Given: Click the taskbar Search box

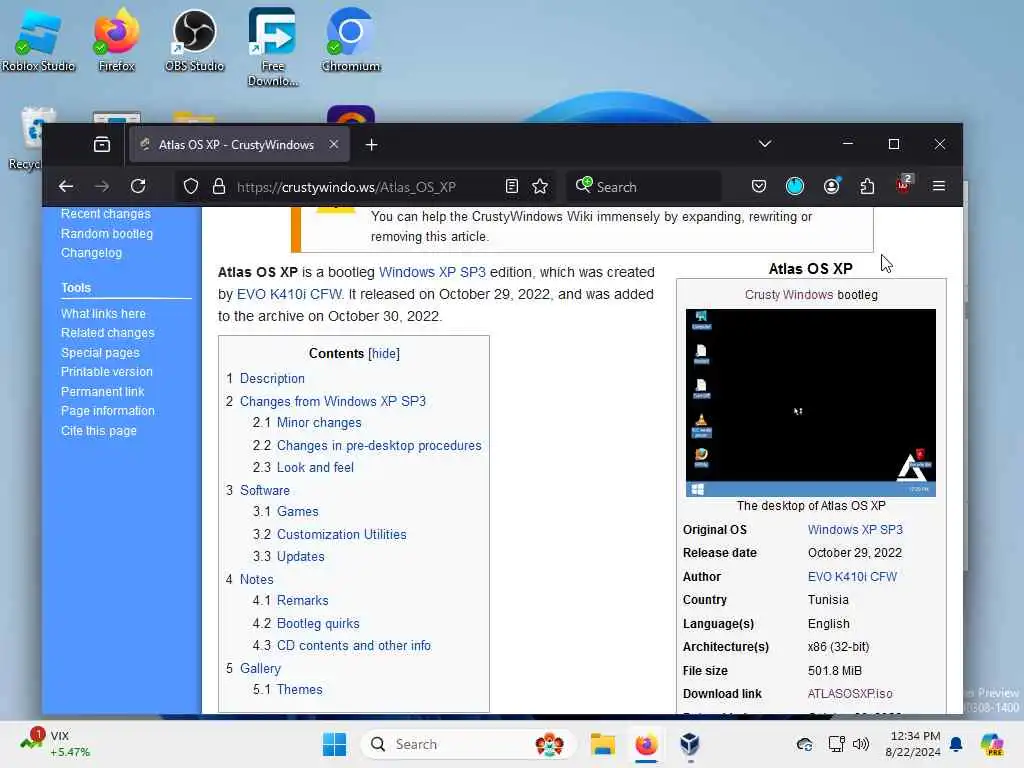Looking at the screenshot, I should coord(468,744).
